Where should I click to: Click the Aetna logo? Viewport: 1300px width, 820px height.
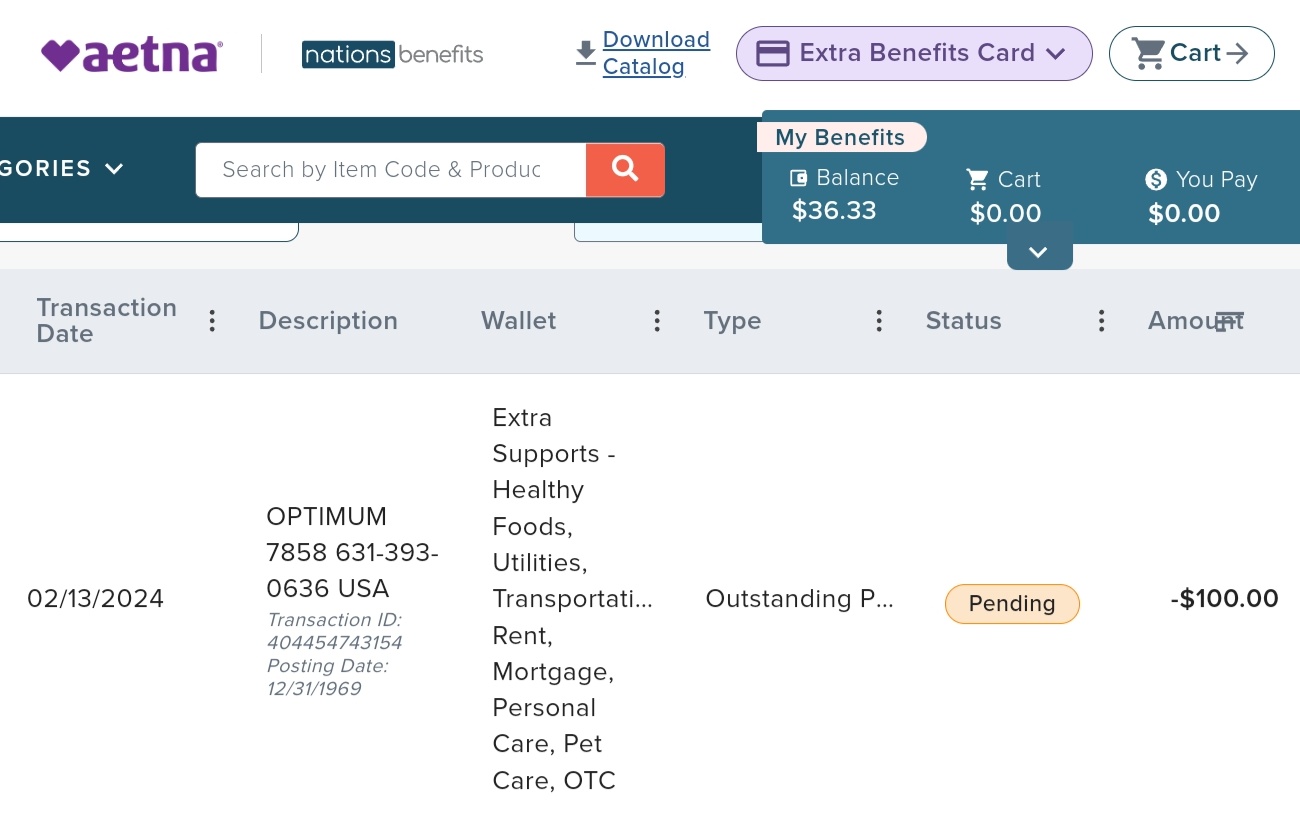(132, 54)
